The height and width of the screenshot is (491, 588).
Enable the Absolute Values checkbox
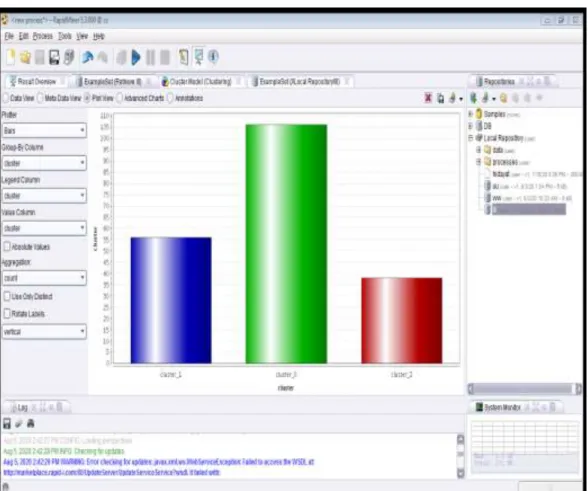pyautogui.click(x=7, y=246)
